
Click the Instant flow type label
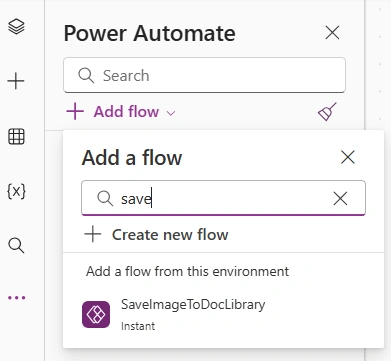pyautogui.click(x=138, y=326)
